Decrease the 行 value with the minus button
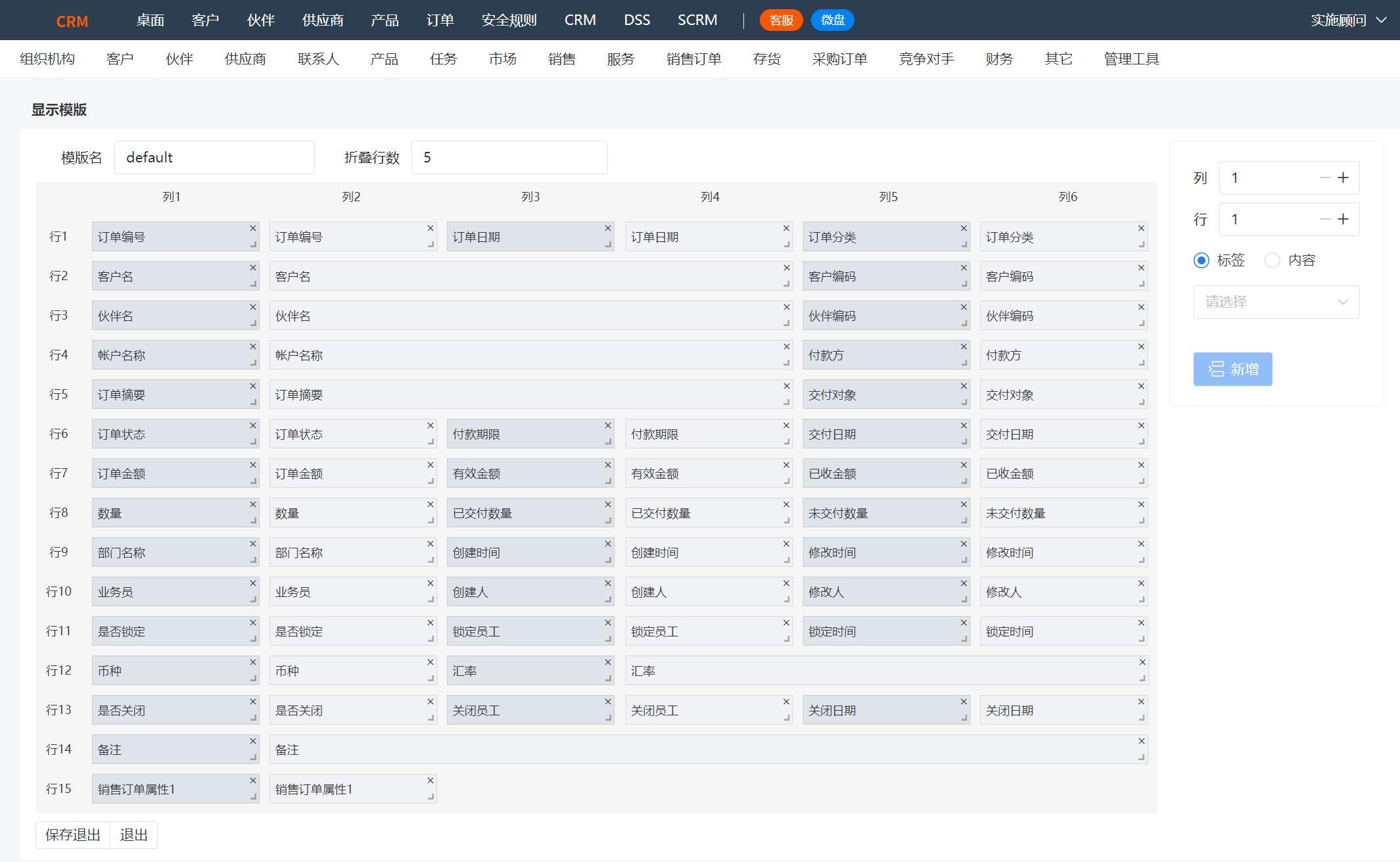The image size is (1400, 862). click(1324, 220)
